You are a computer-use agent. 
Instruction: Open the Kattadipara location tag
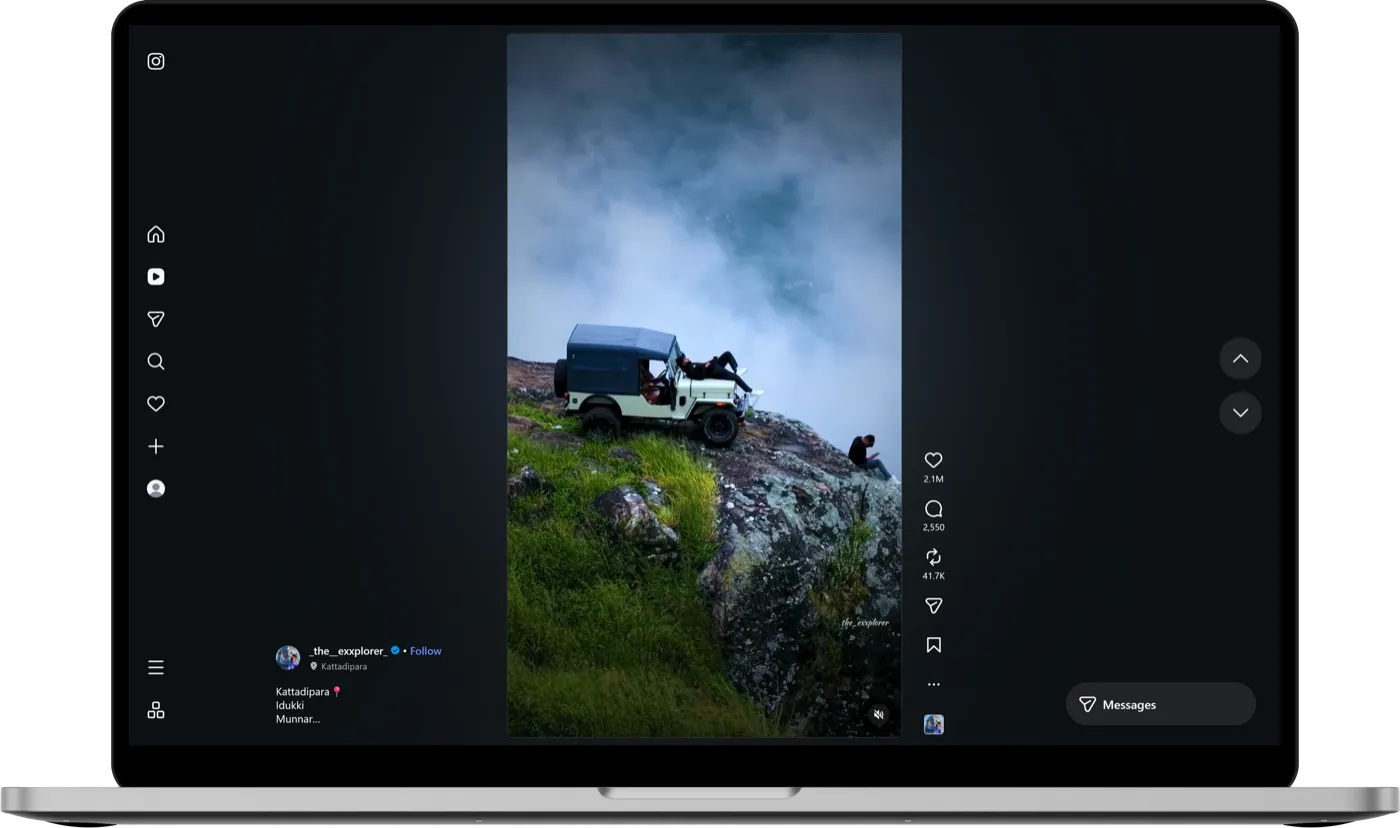[x=344, y=666]
